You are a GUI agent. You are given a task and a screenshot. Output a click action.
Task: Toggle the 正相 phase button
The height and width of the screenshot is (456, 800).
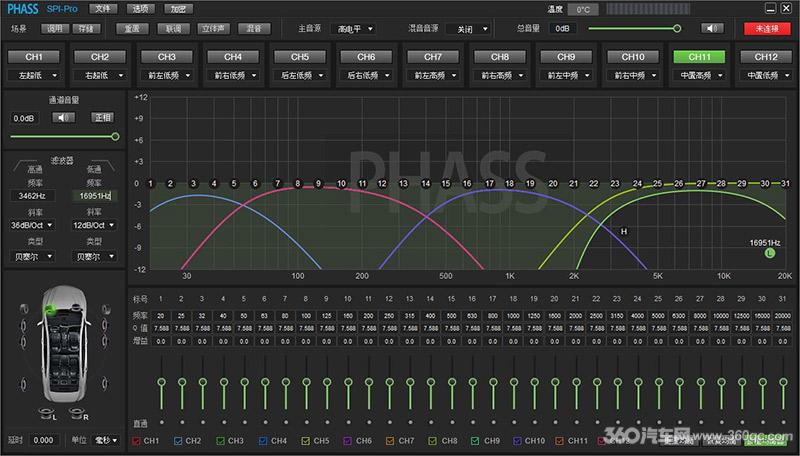pos(102,118)
